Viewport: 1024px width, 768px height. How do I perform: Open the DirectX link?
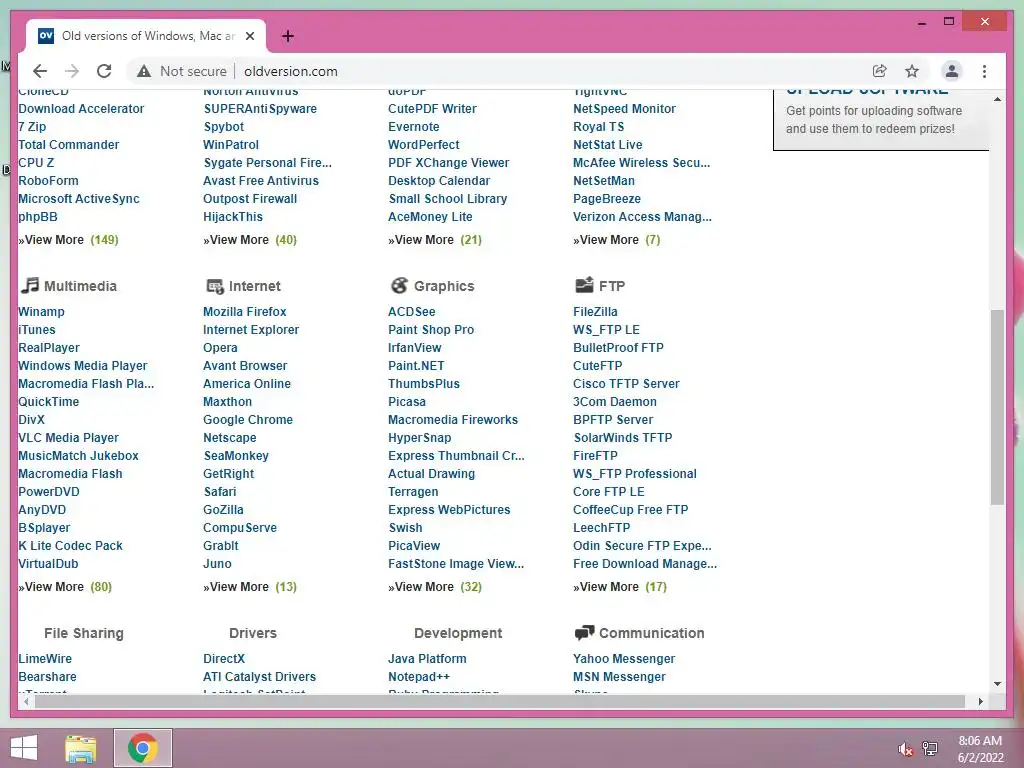223,658
